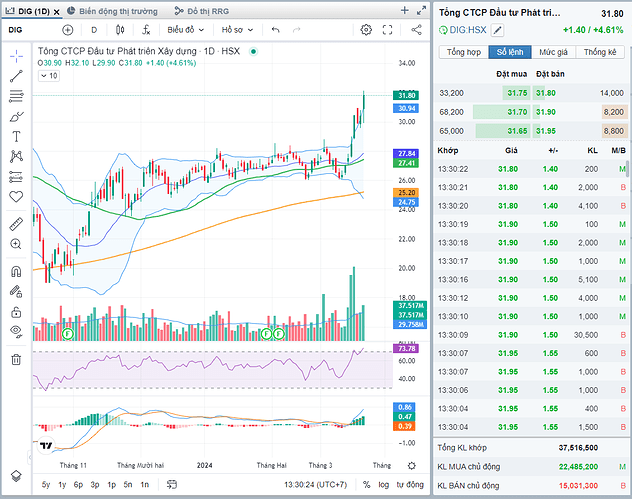The image size is (632, 499).
Task: Toggle log scale on price axis
Action: click(x=383, y=484)
